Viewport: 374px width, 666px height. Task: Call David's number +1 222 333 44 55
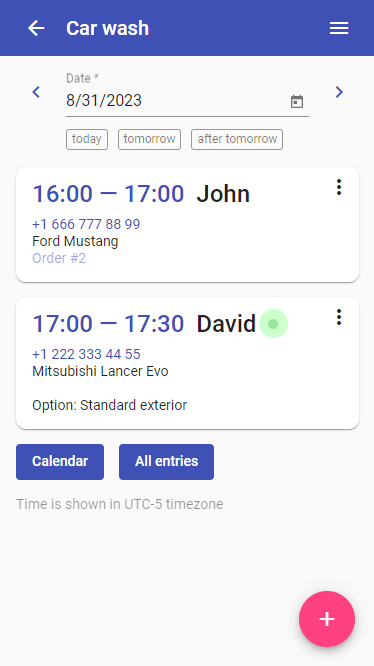click(86, 354)
